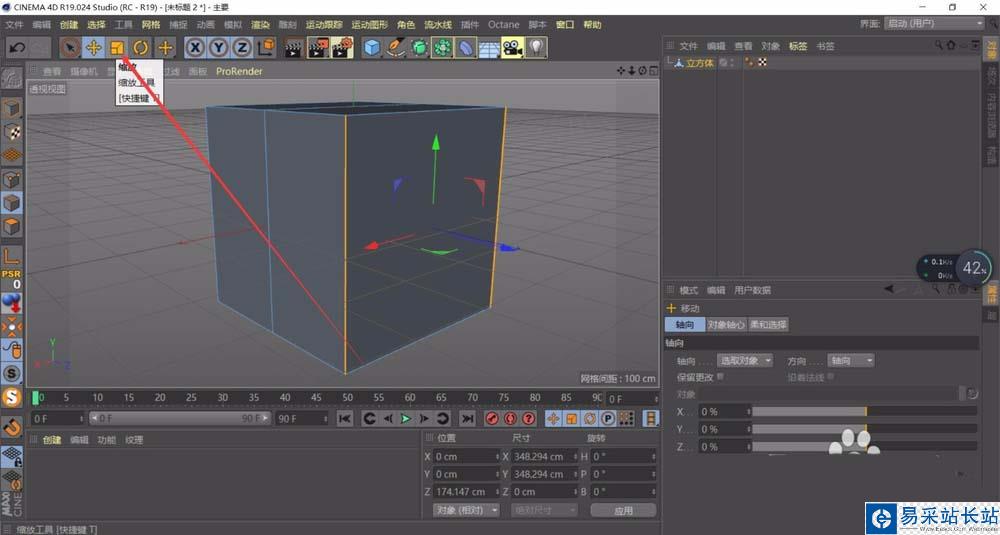Open the 渲染 menu in the menu bar
The width and height of the screenshot is (1000, 535).
[260, 24]
